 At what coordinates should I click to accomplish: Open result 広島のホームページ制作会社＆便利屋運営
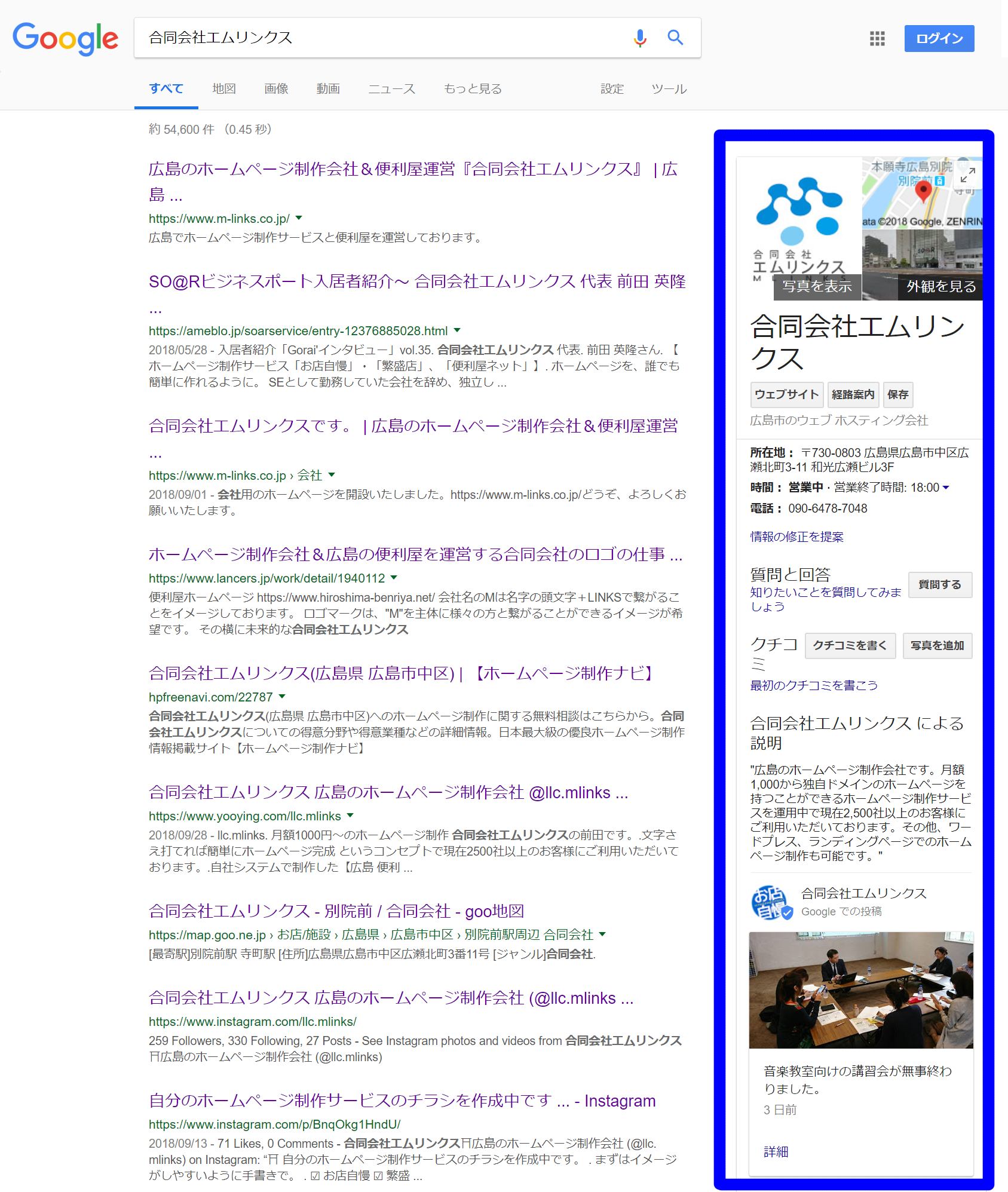pyautogui.click(x=413, y=182)
